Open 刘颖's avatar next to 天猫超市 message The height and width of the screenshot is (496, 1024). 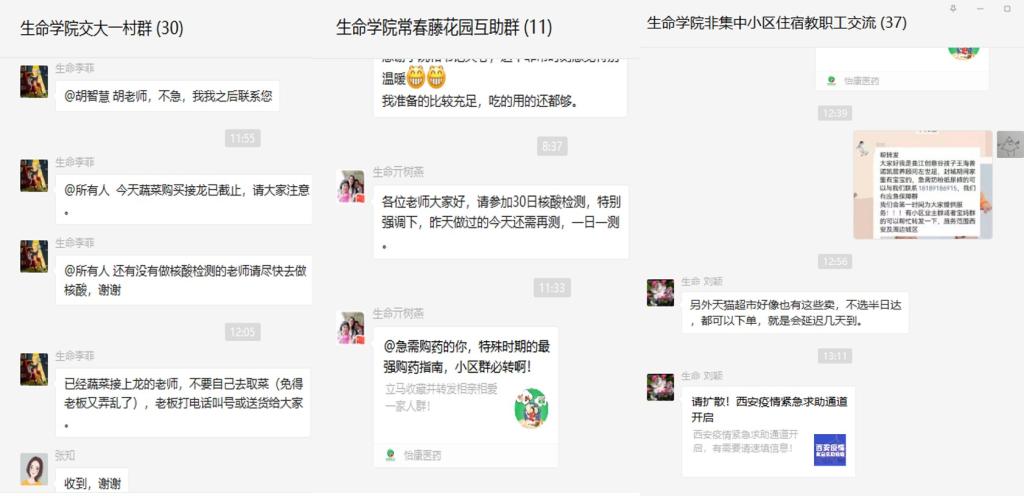coord(660,292)
